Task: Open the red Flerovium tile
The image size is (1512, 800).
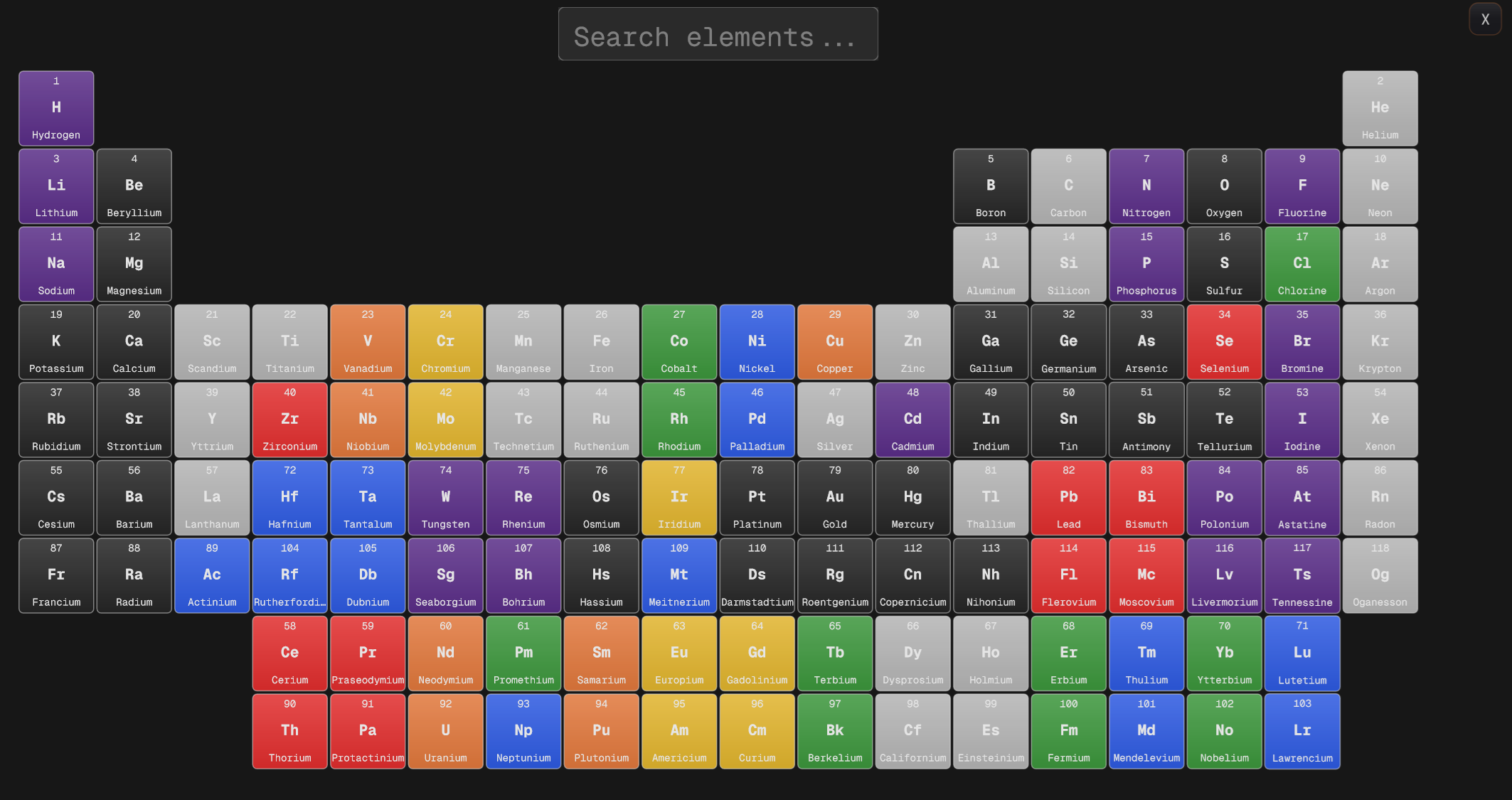Action: 1068,575
